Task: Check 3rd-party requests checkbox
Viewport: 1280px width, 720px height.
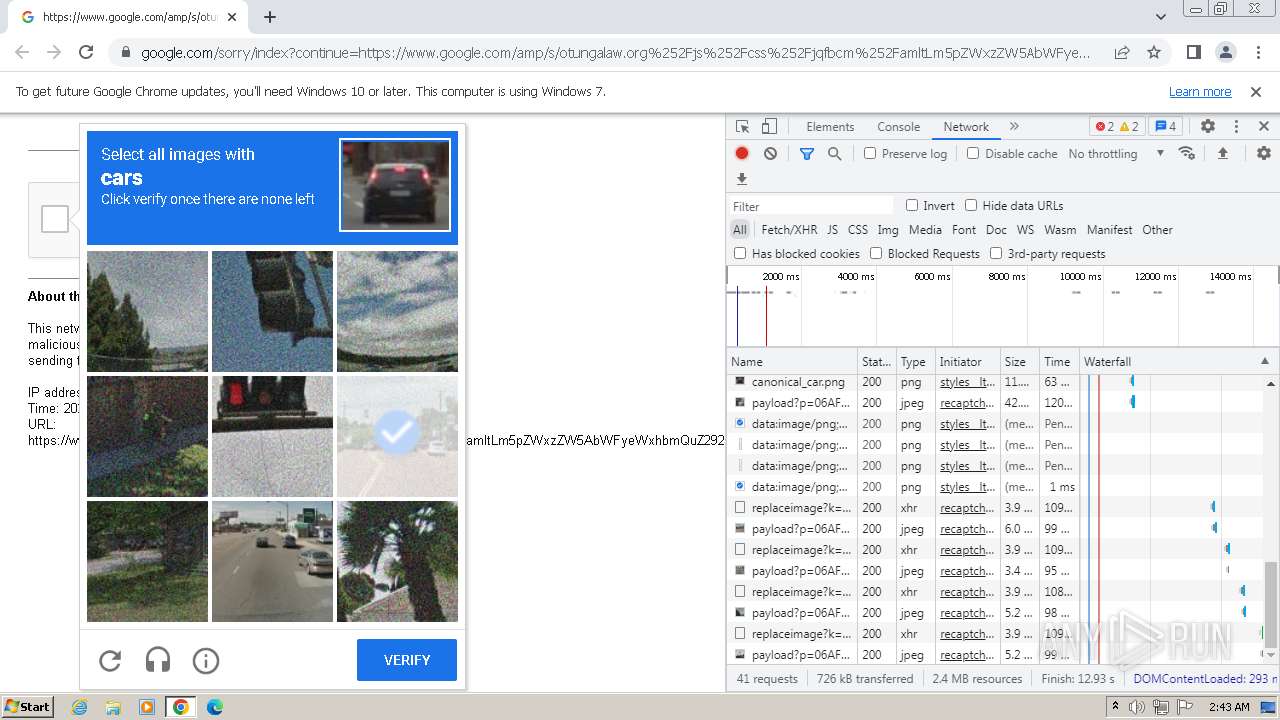Action: [x=996, y=253]
